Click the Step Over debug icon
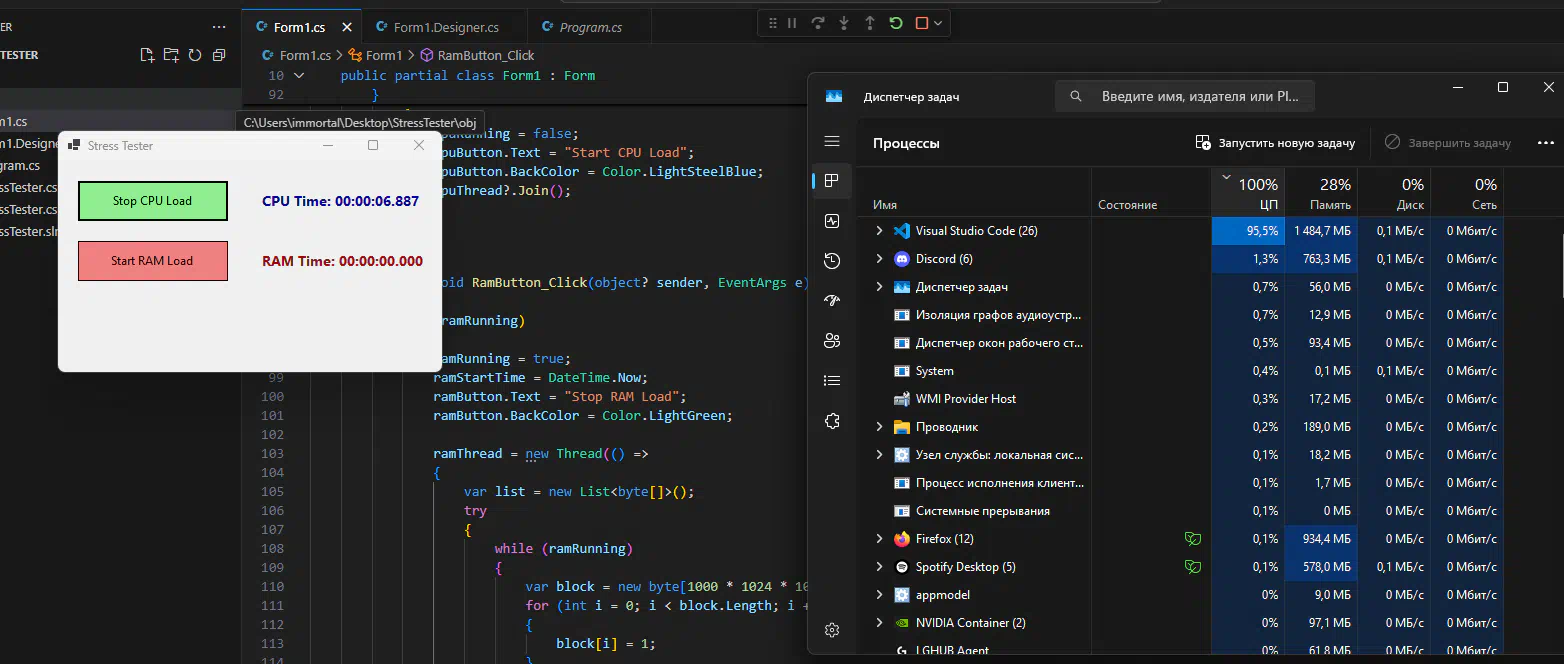1564x664 pixels. coord(818,23)
